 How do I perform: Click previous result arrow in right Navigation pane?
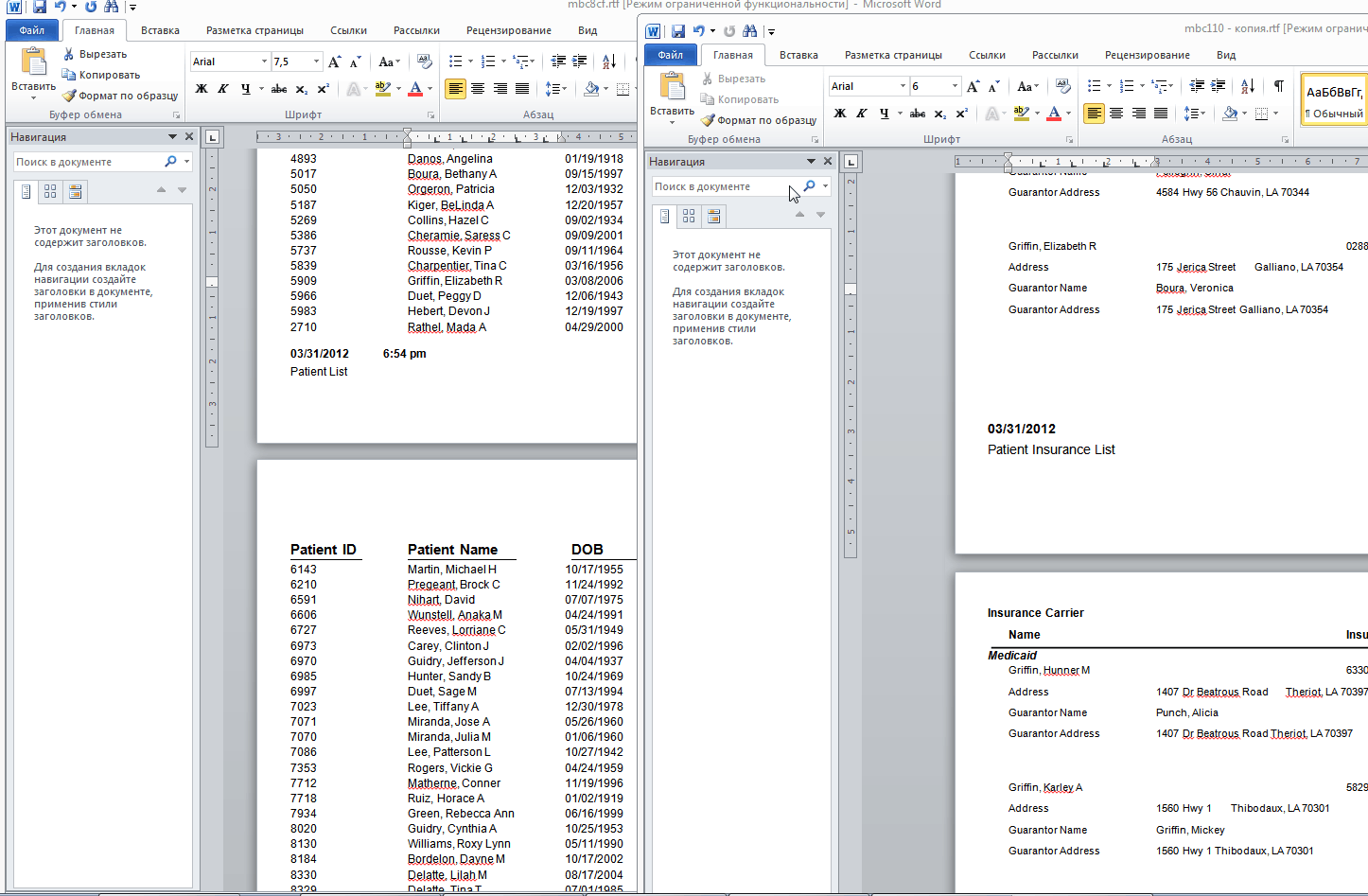tap(799, 215)
